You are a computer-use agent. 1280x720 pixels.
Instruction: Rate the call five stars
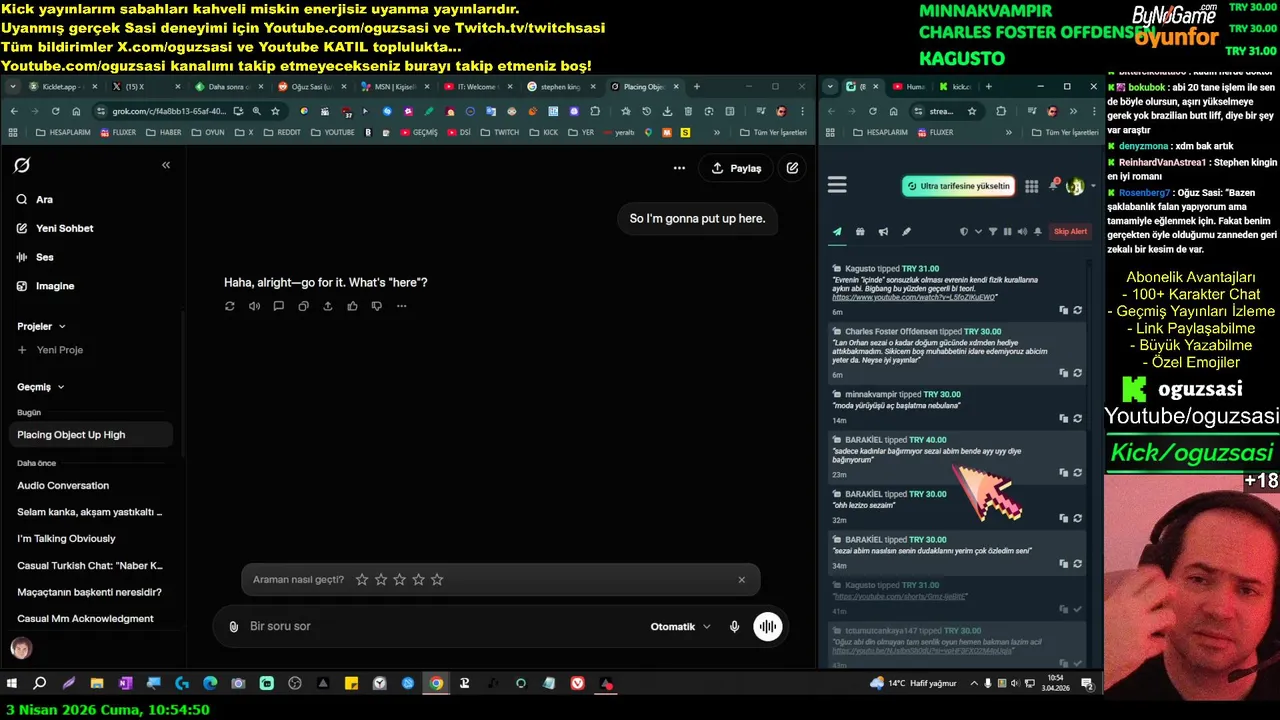(437, 579)
